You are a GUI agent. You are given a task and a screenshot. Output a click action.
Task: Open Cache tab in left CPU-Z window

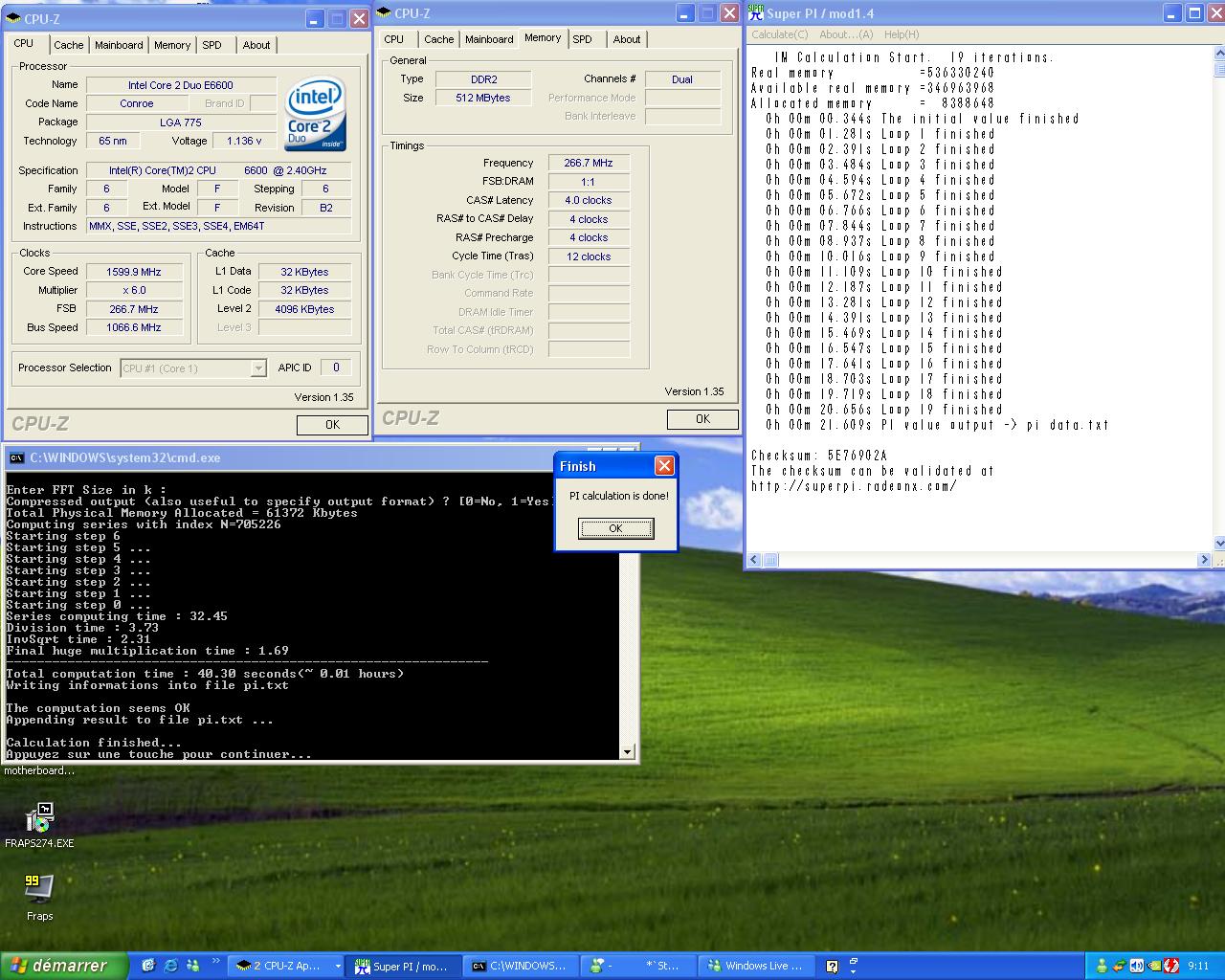(68, 45)
